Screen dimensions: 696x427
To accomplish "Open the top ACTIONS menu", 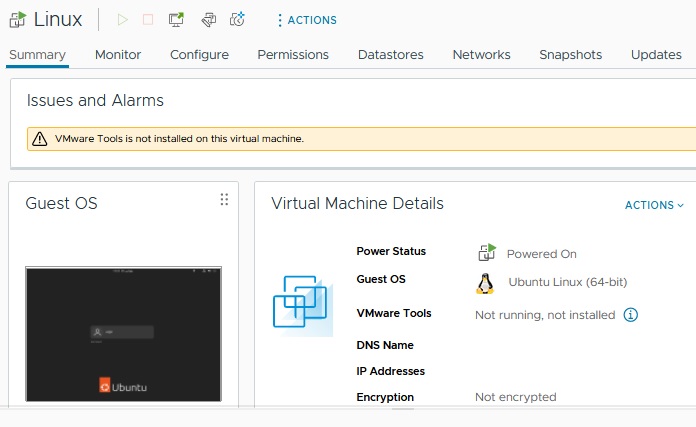I will click(306, 20).
